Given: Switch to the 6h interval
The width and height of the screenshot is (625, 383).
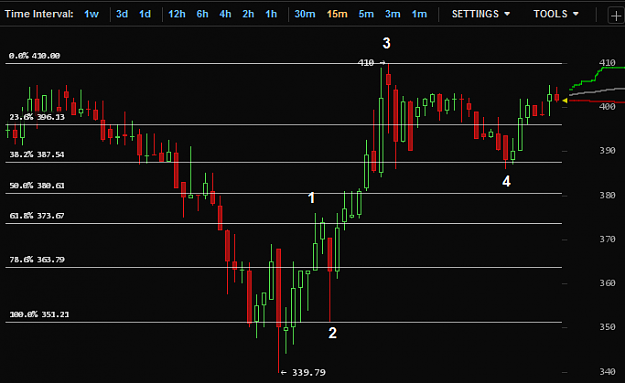Looking at the screenshot, I should [202, 14].
